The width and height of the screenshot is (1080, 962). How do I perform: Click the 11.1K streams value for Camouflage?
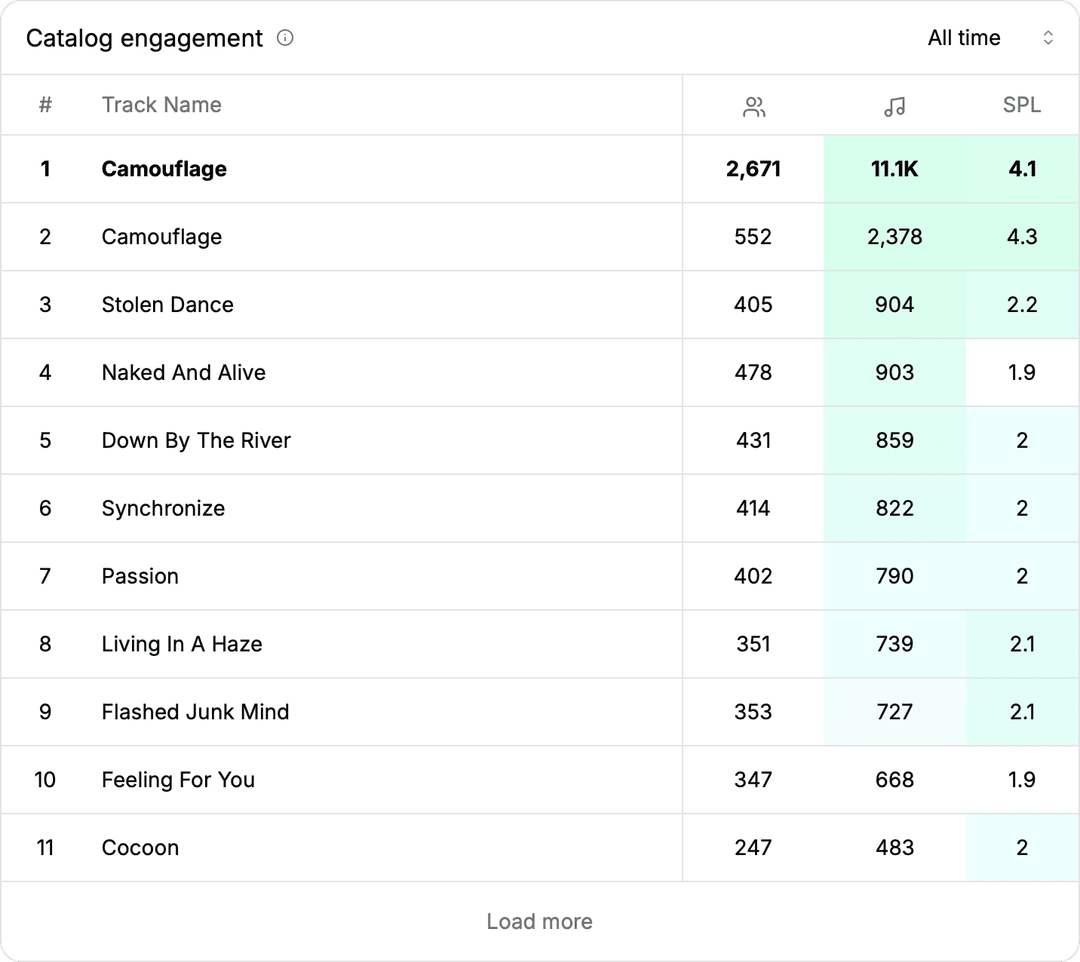coord(894,169)
